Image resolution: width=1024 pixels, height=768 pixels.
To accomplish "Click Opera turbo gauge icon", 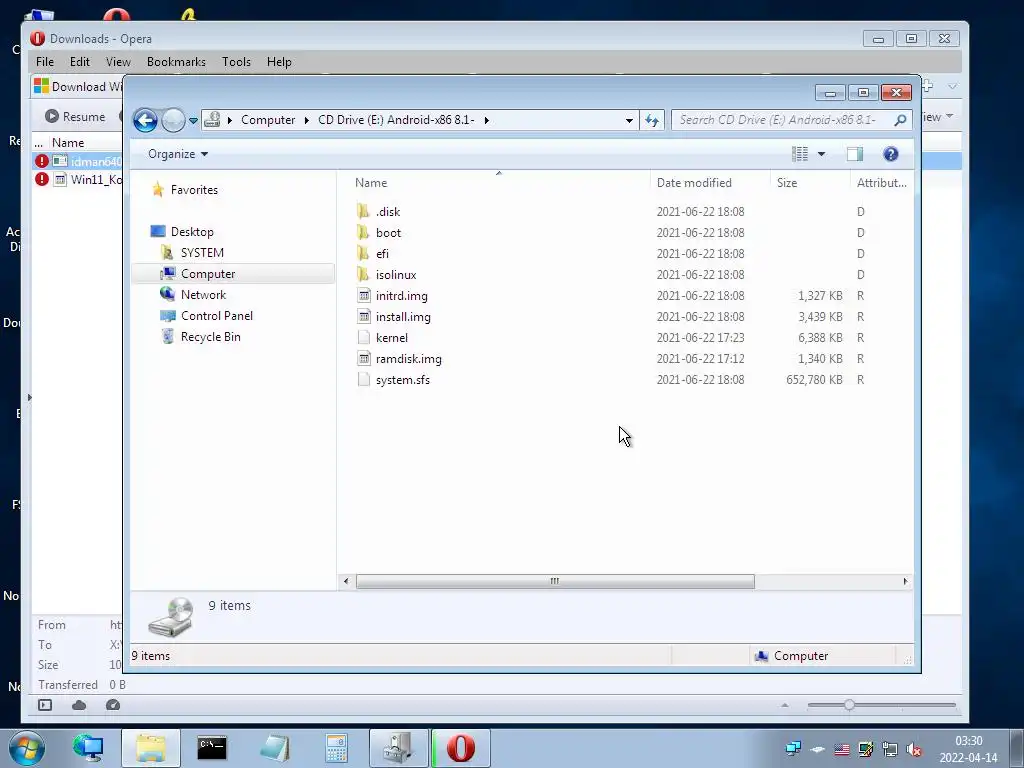I will tap(113, 705).
